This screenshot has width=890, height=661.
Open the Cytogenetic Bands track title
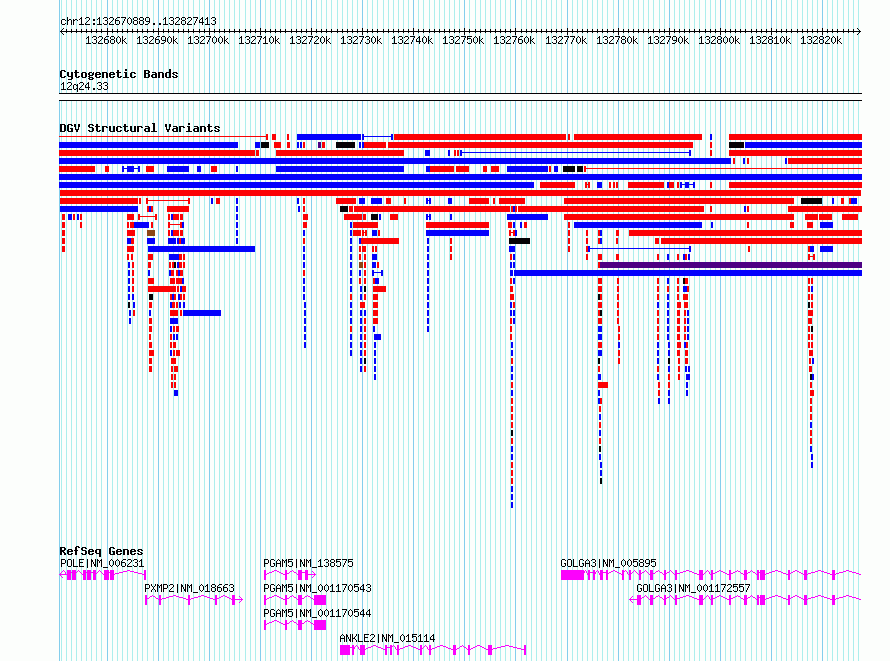click(119, 74)
